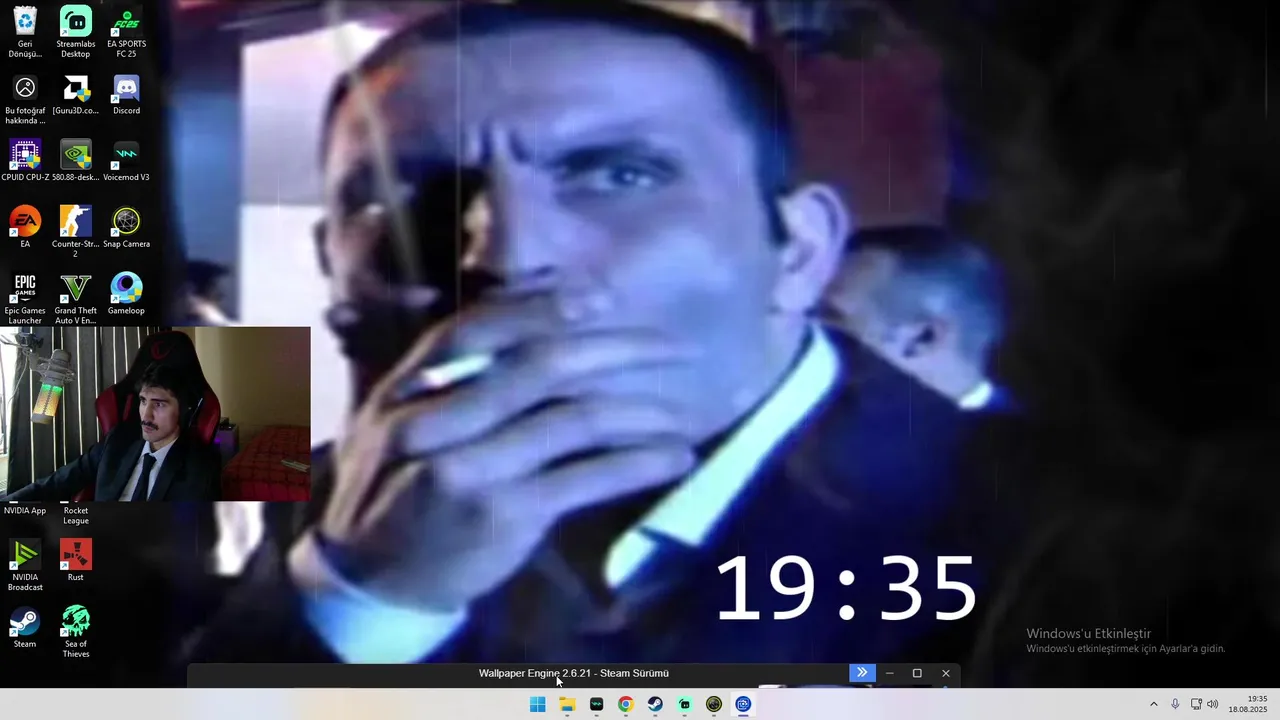
Task: Select the active Wallpaper Engine taskbar icon
Action: pos(743,704)
